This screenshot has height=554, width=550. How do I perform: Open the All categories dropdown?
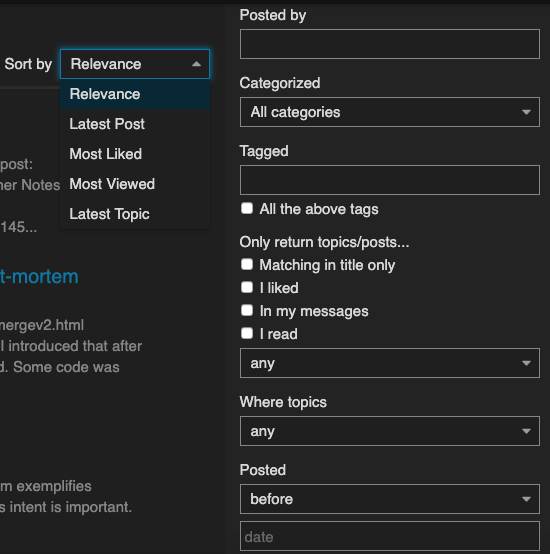pos(390,112)
